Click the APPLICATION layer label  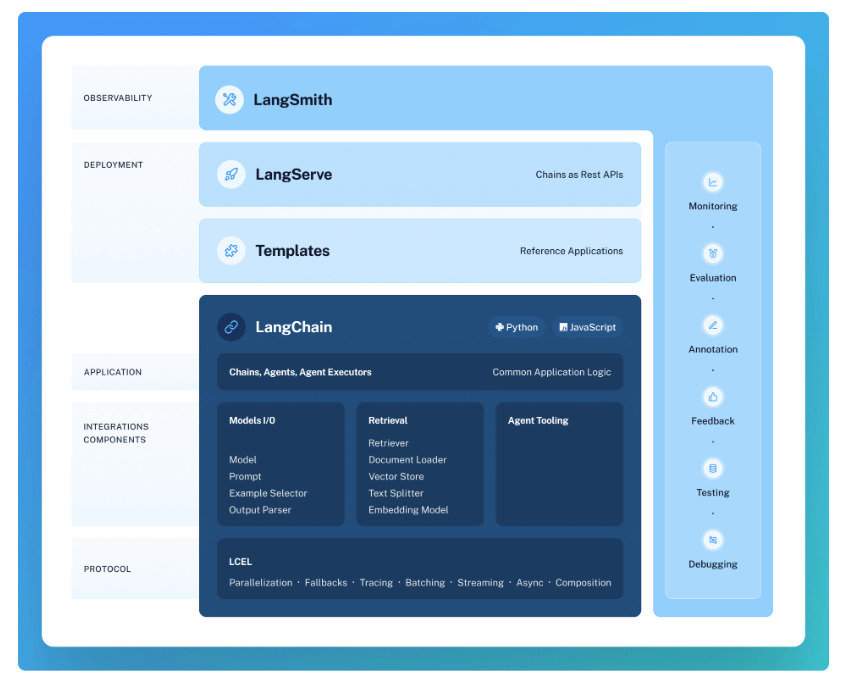coord(112,372)
